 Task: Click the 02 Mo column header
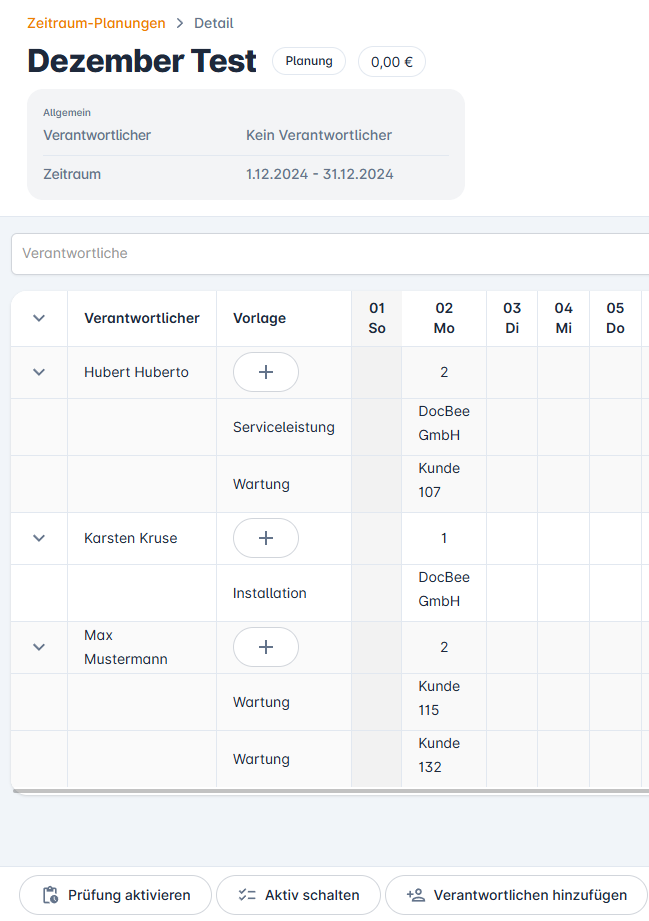tap(443, 317)
